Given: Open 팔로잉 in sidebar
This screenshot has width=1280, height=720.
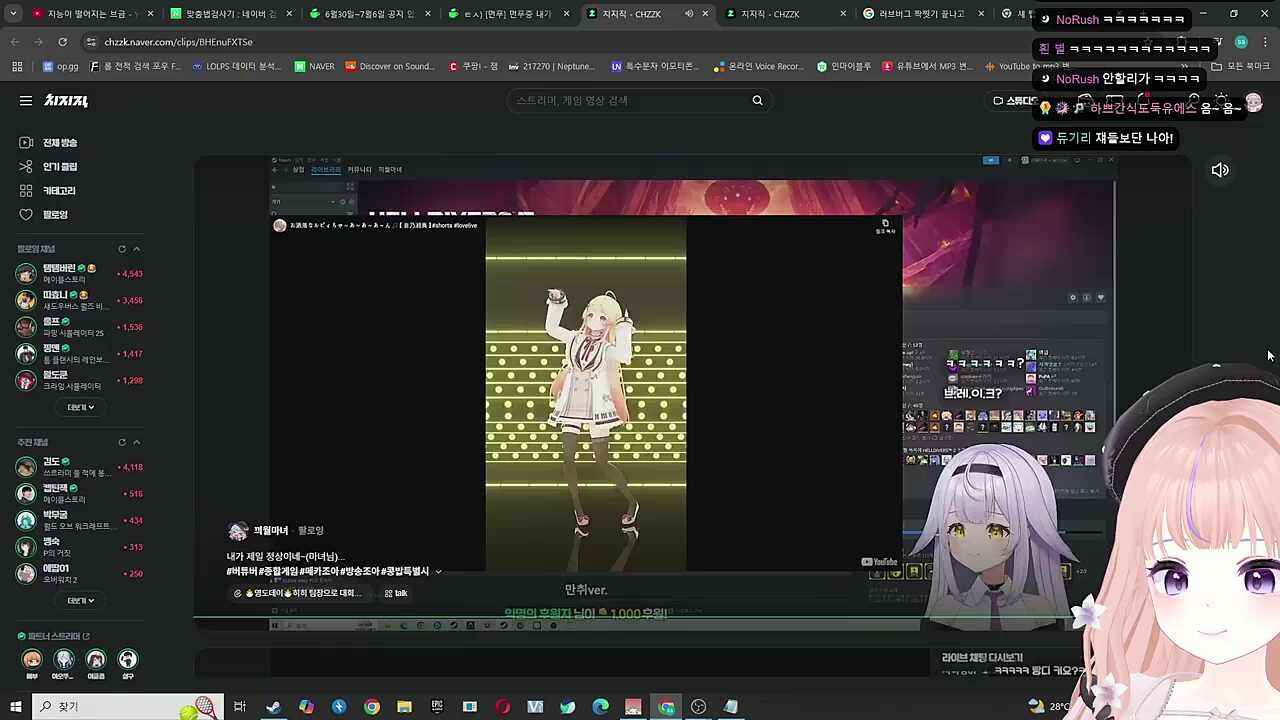Looking at the screenshot, I should (x=44, y=215).
